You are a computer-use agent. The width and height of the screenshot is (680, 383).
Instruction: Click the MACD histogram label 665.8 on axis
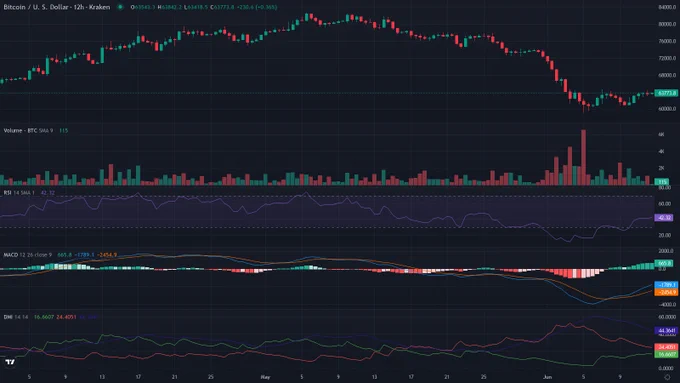tap(664, 263)
